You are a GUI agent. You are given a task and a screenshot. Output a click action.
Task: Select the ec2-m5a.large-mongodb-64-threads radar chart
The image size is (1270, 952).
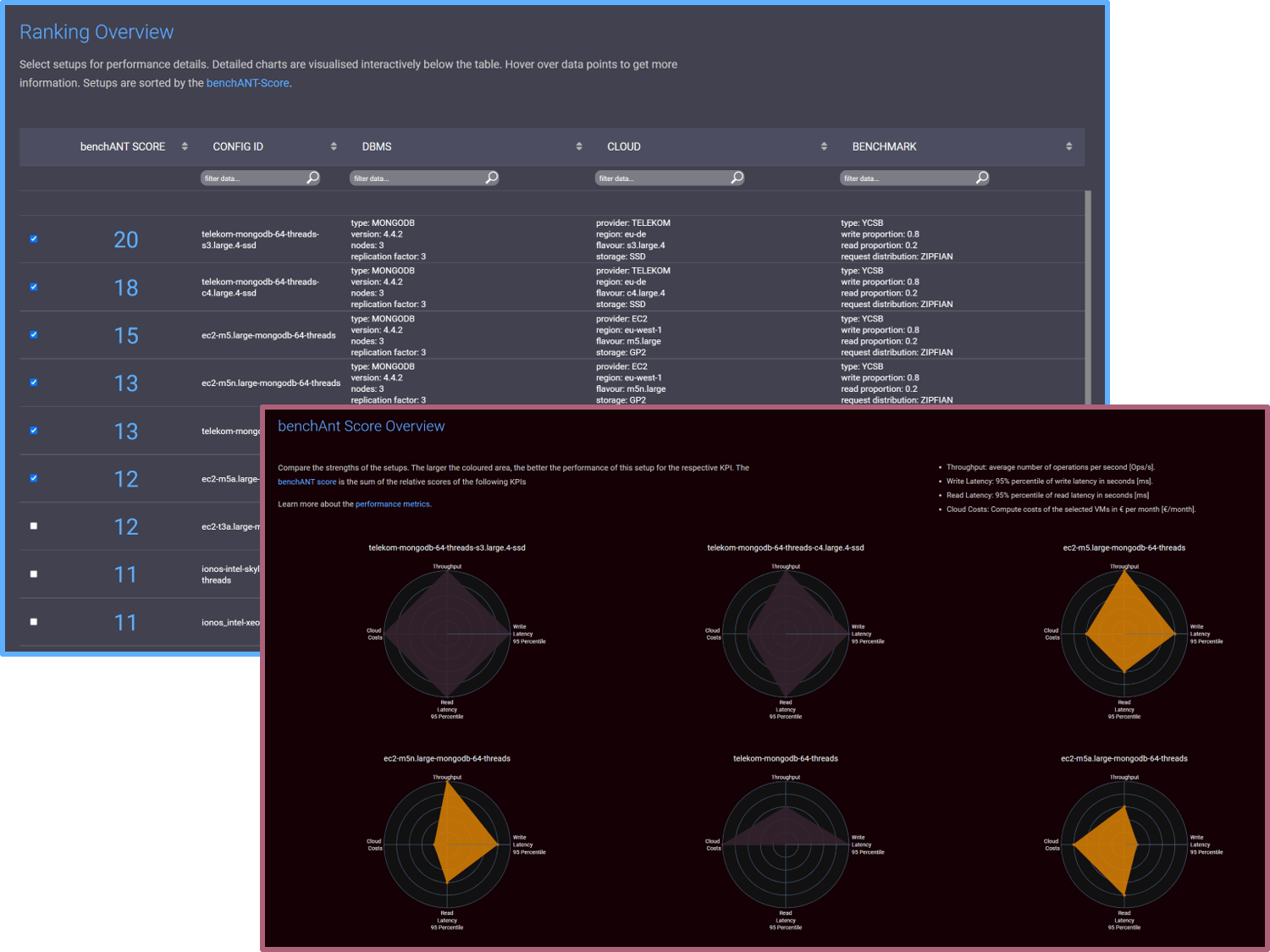[x=1124, y=844]
